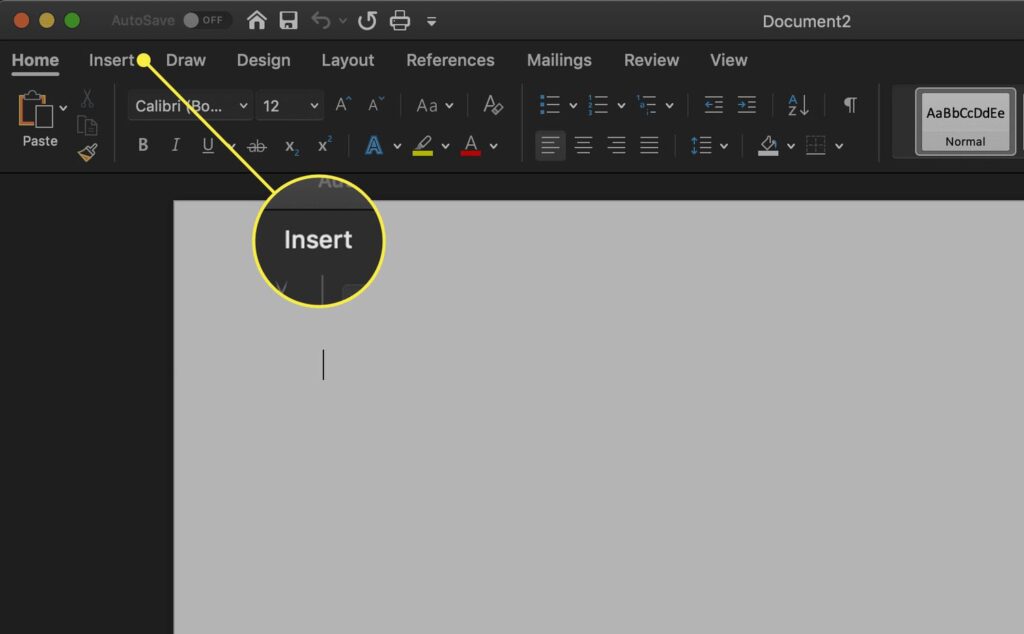Show paragraph marks with the pilcrow icon
Image resolution: width=1024 pixels, height=634 pixels.
coord(850,104)
